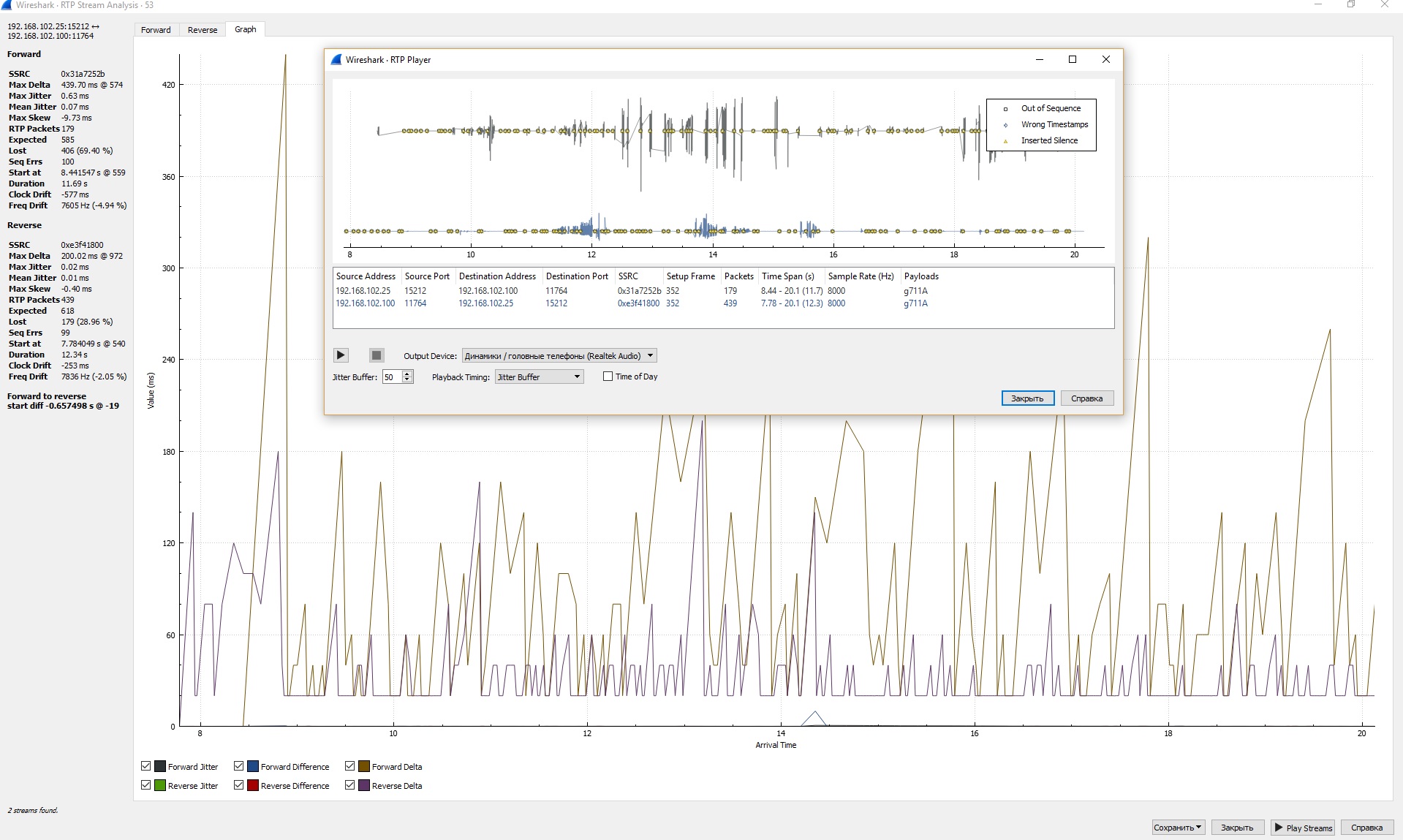The height and width of the screenshot is (840, 1403).
Task: Uncheck the Forward Difference checkbox
Action: [x=238, y=766]
